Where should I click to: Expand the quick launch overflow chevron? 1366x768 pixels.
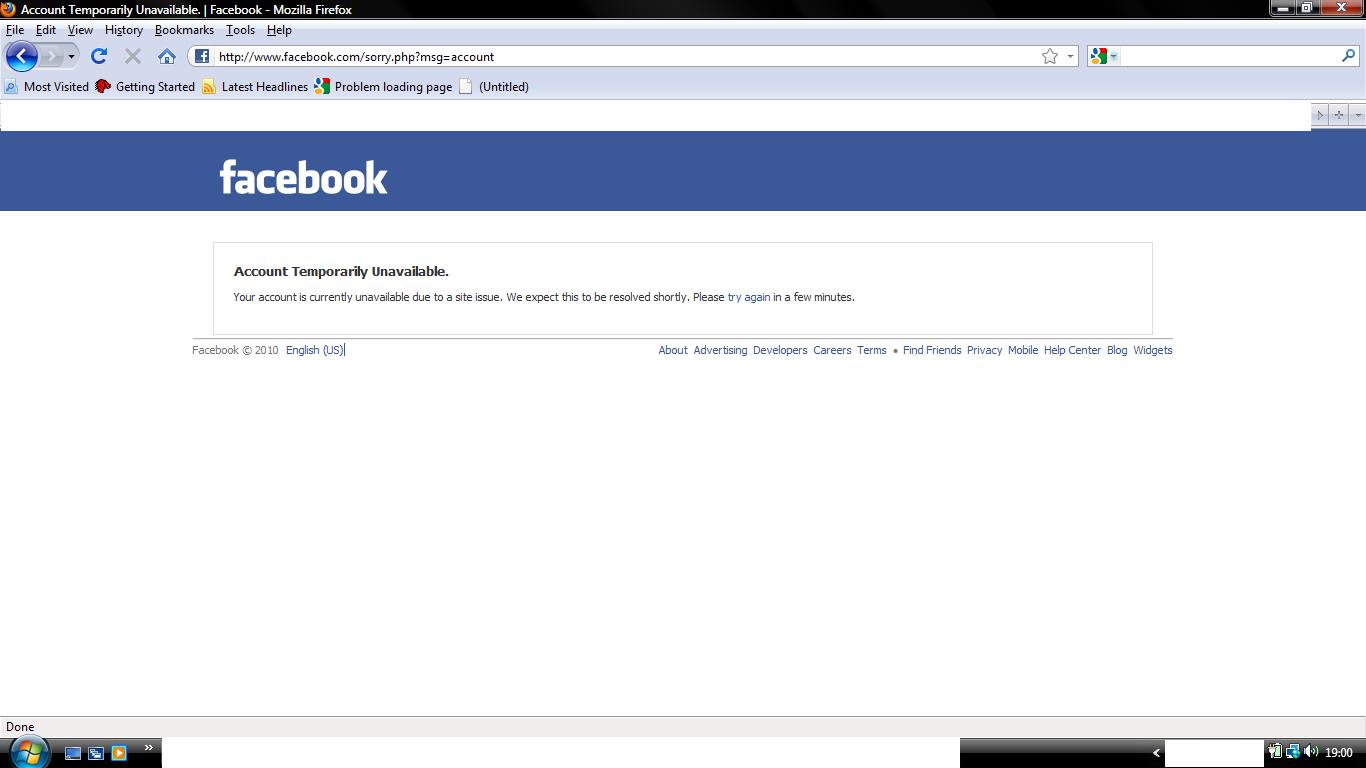pos(149,747)
